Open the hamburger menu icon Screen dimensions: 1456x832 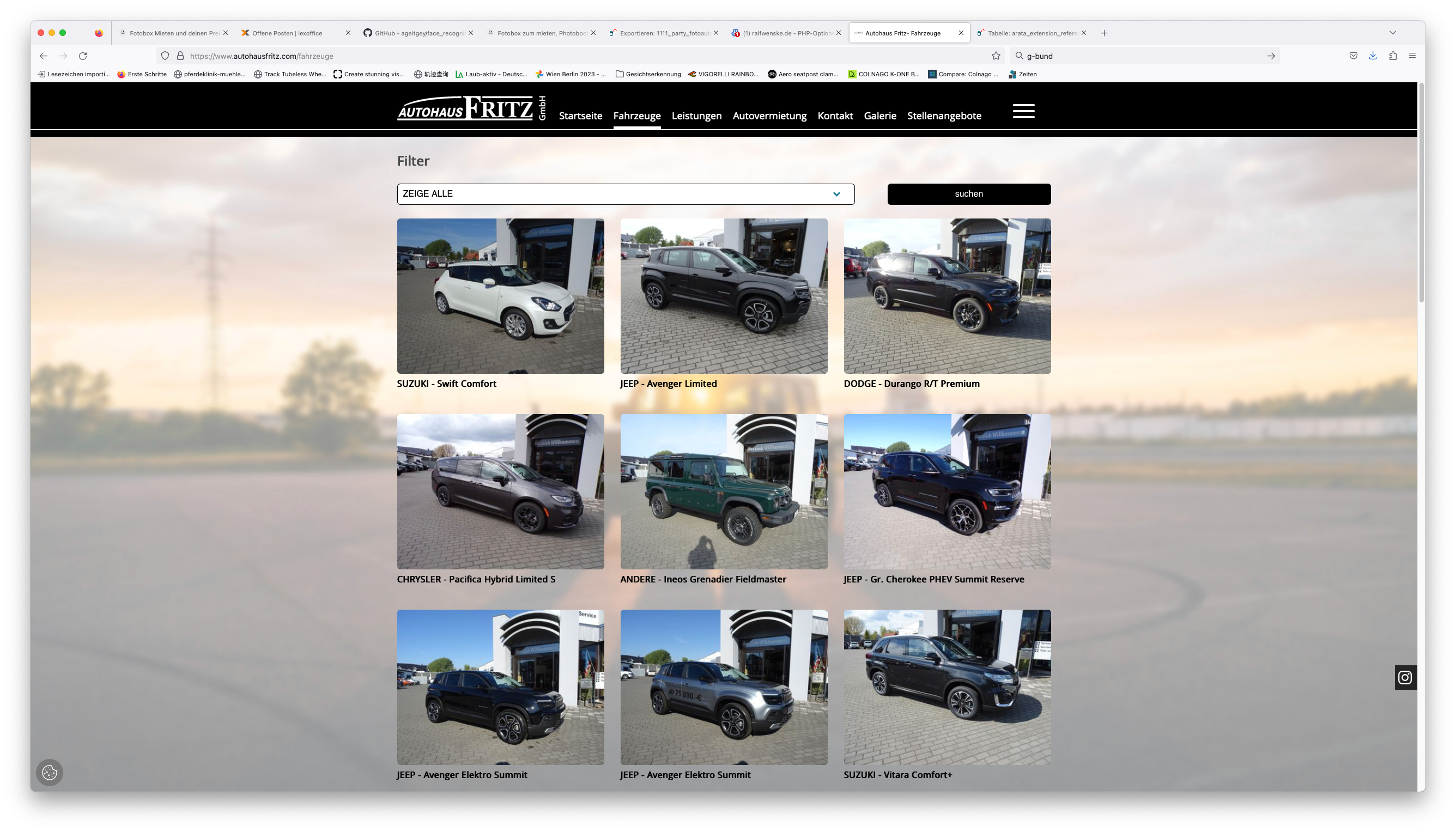(x=1023, y=111)
